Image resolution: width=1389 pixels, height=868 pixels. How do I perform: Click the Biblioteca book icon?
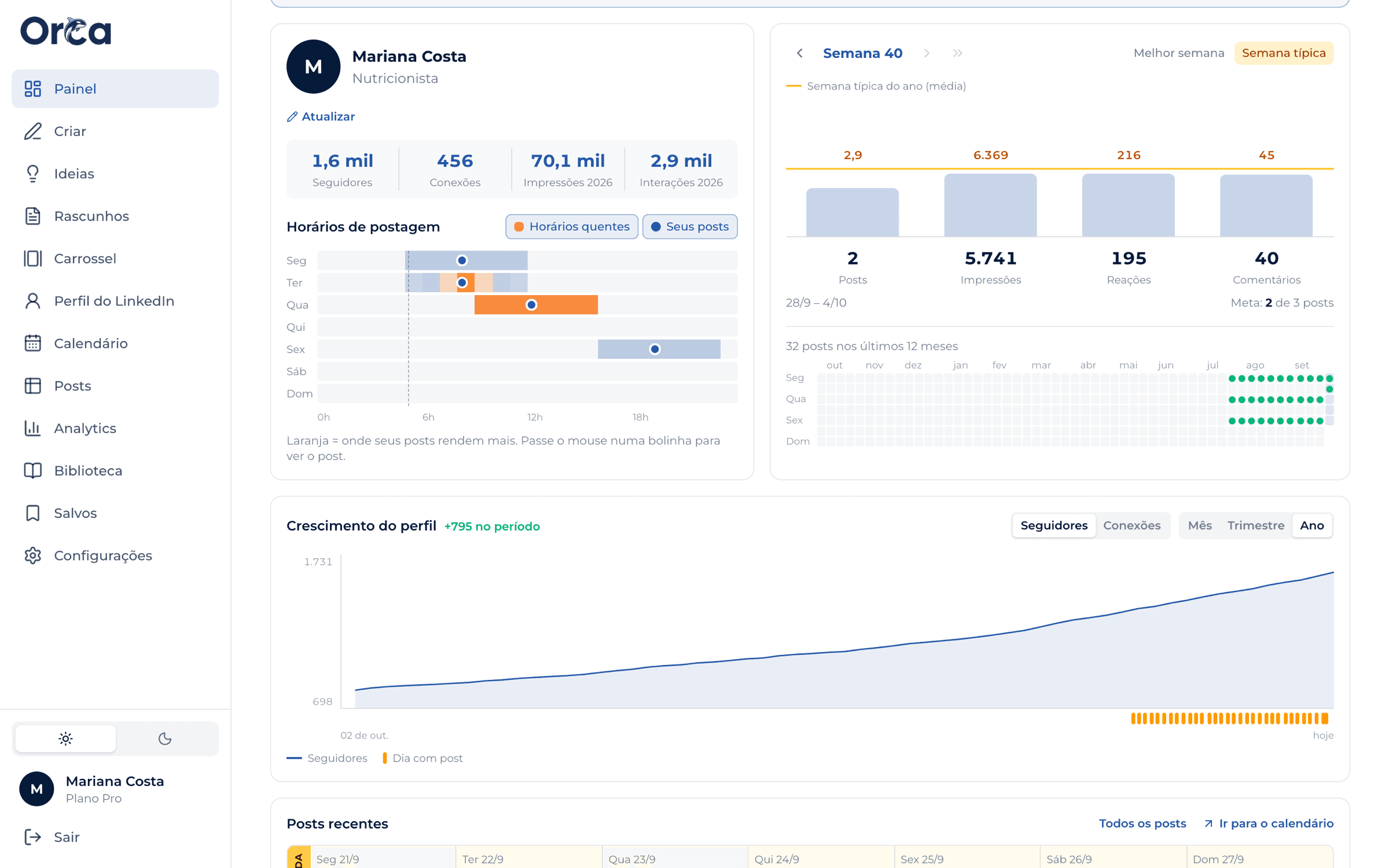32,470
